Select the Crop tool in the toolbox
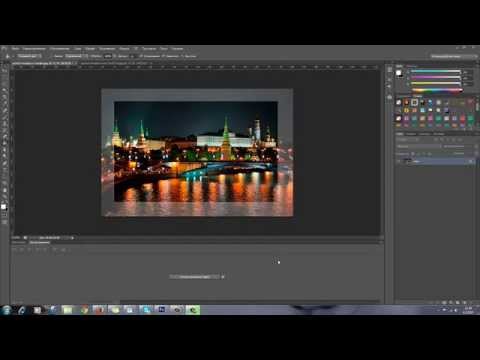The image size is (480, 360). (x=5, y=97)
